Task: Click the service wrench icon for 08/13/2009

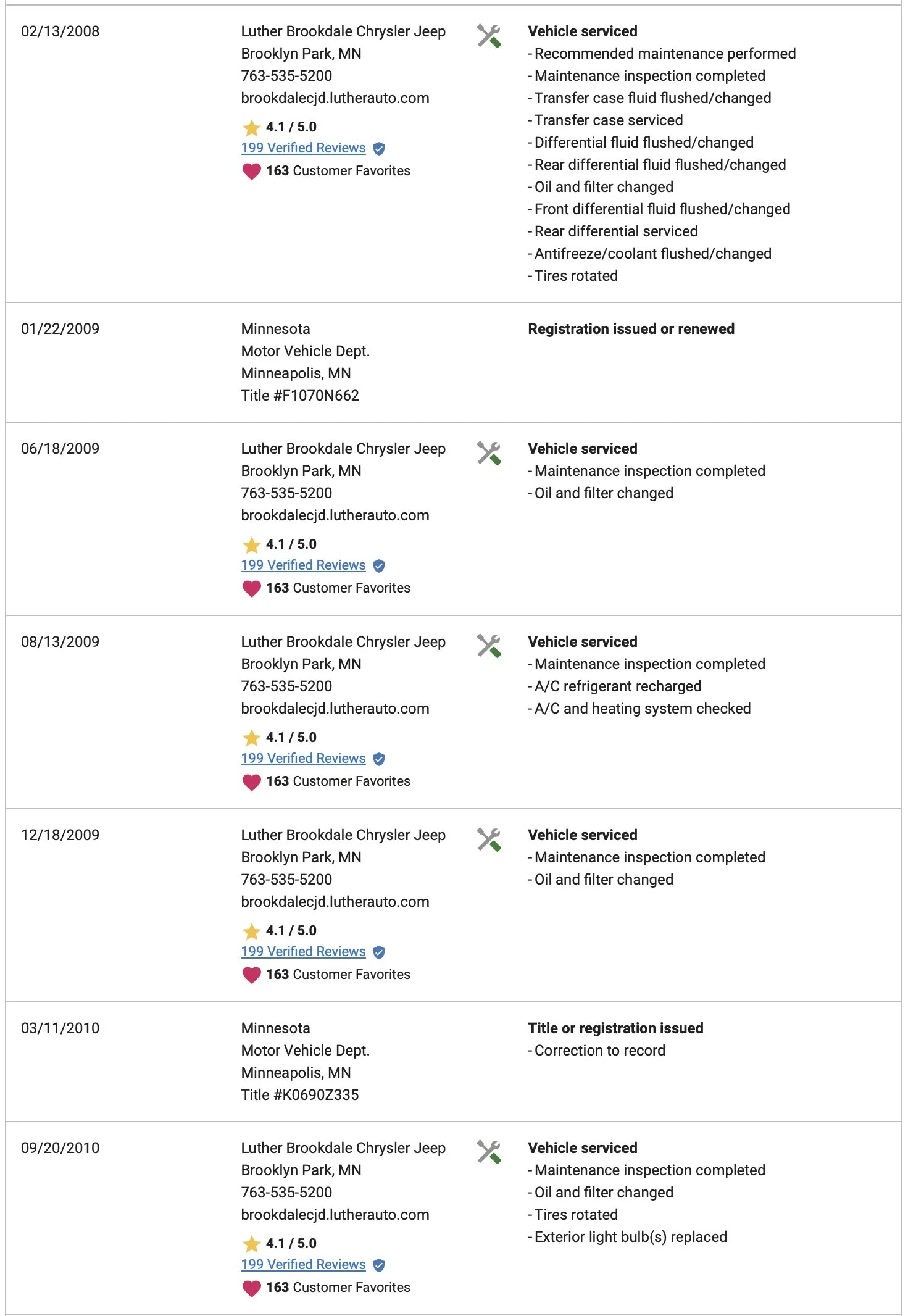Action: pos(489,646)
